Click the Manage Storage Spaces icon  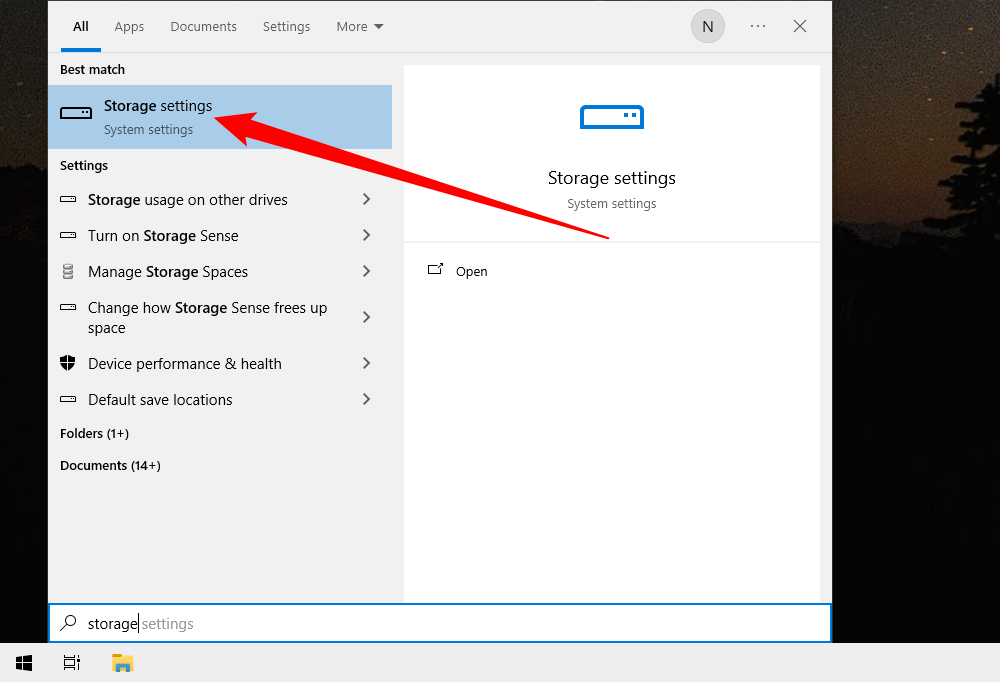(68, 271)
